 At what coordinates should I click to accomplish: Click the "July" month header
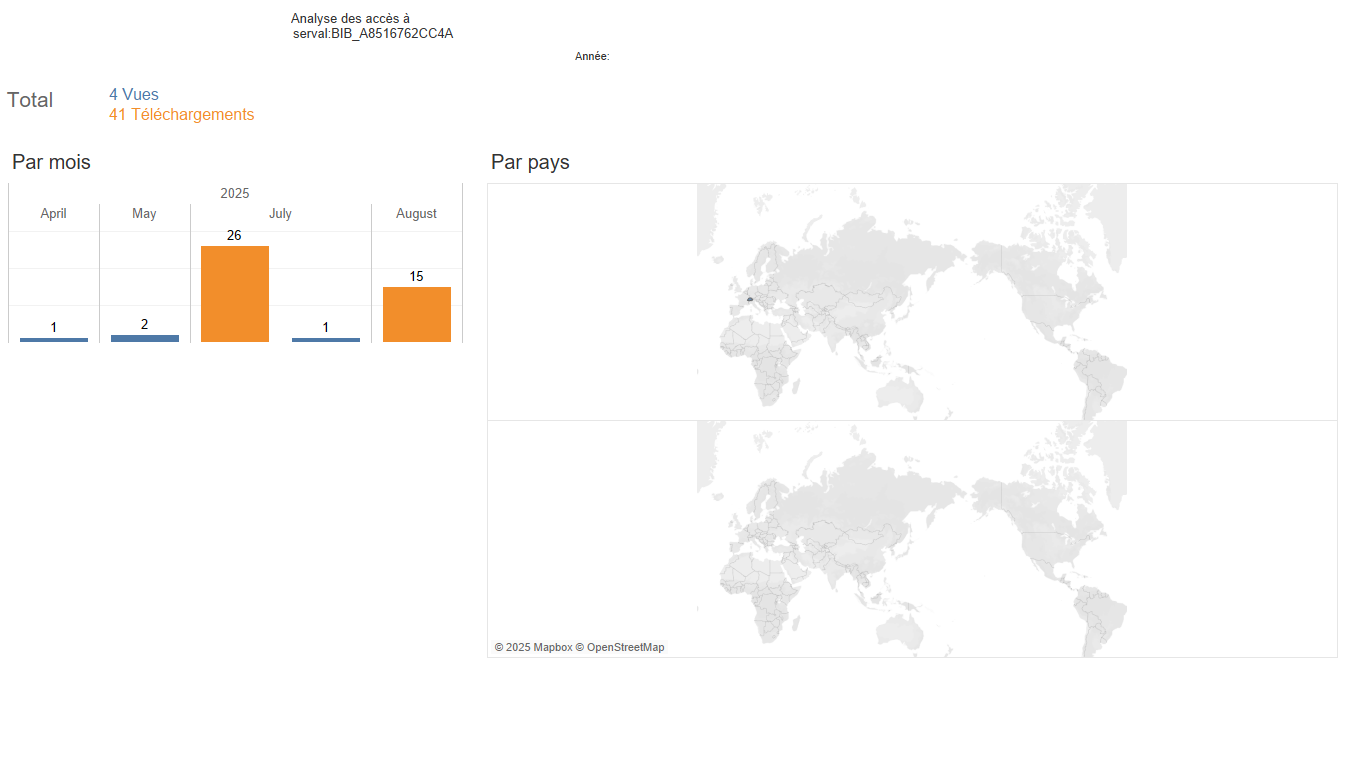click(x=281, y=214)
